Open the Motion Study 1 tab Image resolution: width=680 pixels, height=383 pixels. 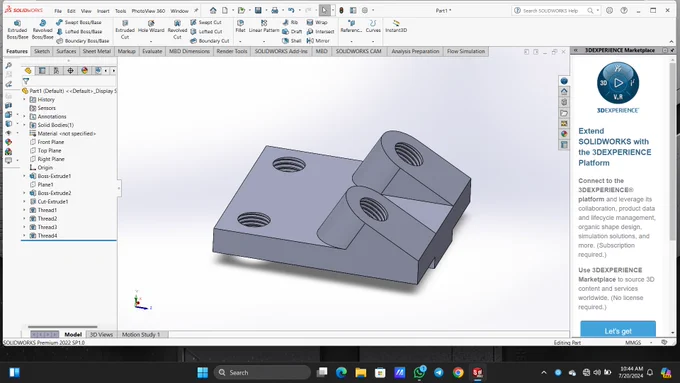[x=141, y=334]
